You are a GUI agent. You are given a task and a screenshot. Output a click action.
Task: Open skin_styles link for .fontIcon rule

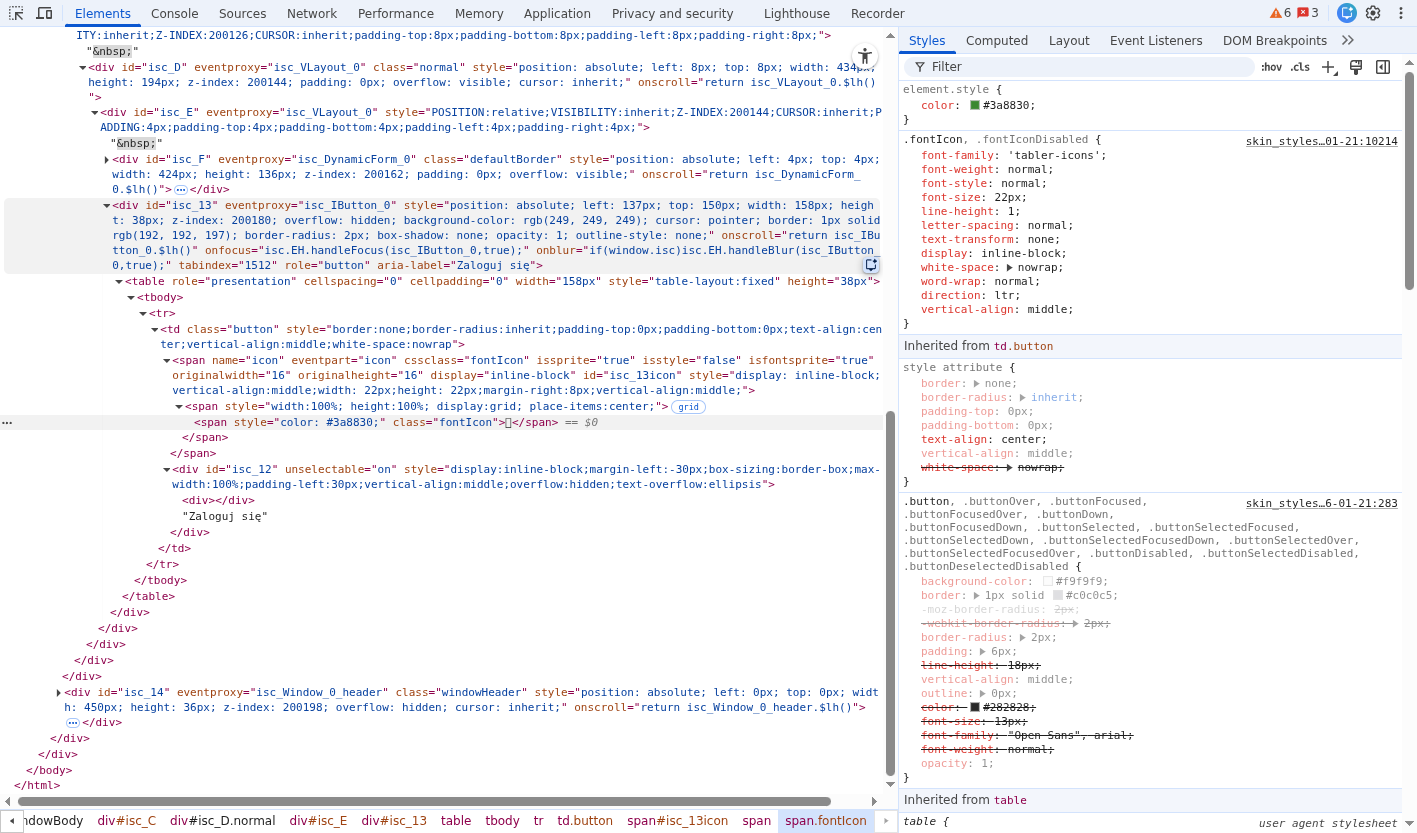point(1321,141)
